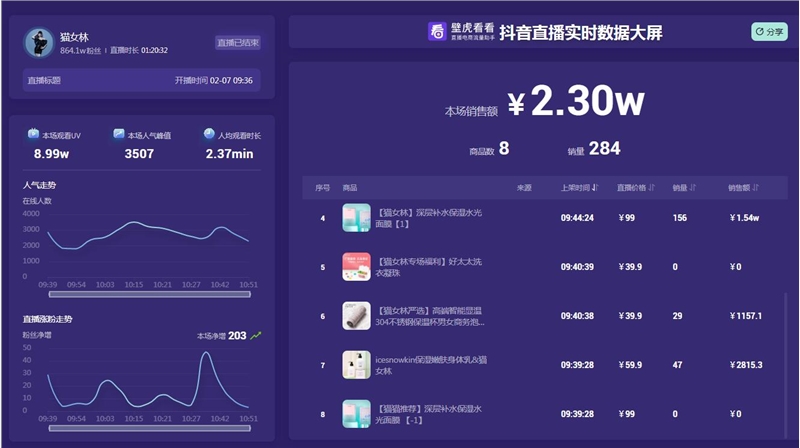Click the 本场观看UV icon
The height and width of the screenshot is (448, 800).
coord(34,134)
